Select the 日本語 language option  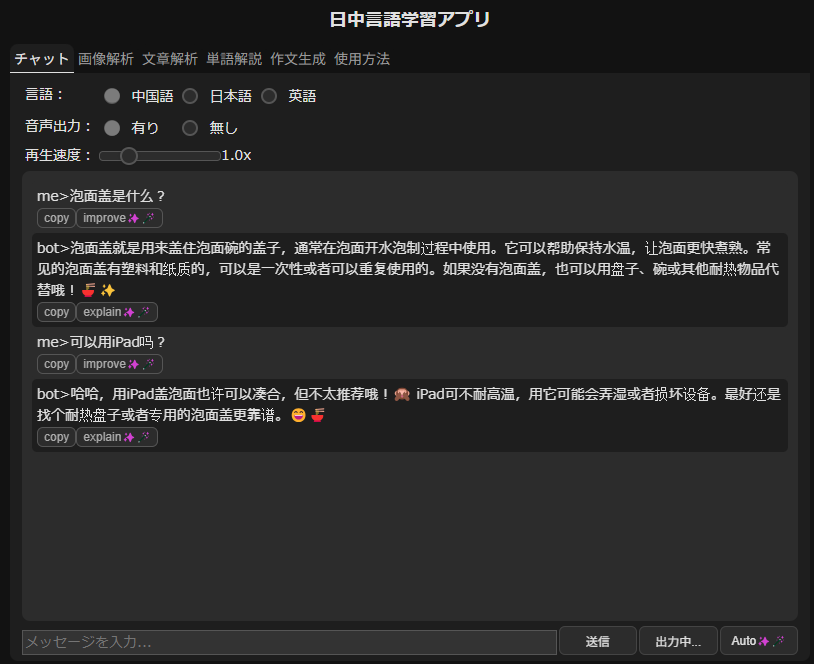pyautogui.click(x=191, y=96)
